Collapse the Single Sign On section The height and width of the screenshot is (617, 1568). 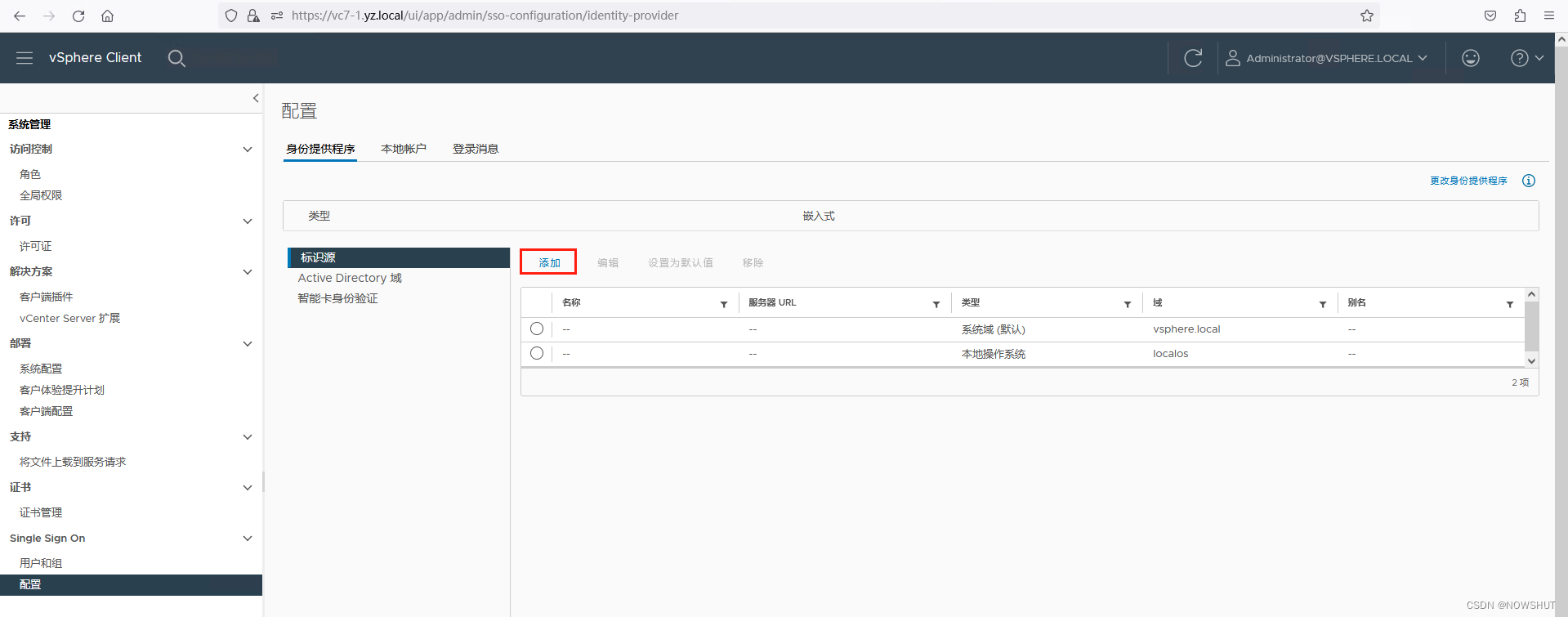point(248,539)
